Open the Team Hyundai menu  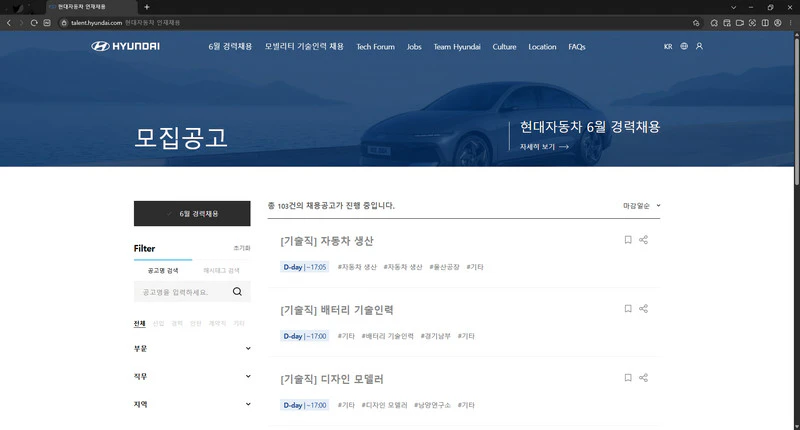[457, 46]
